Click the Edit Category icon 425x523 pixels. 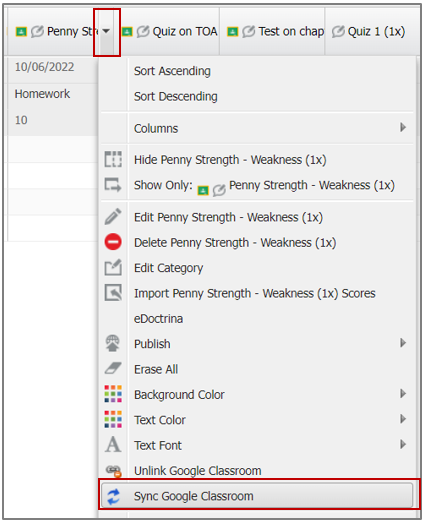pos(113,268)
